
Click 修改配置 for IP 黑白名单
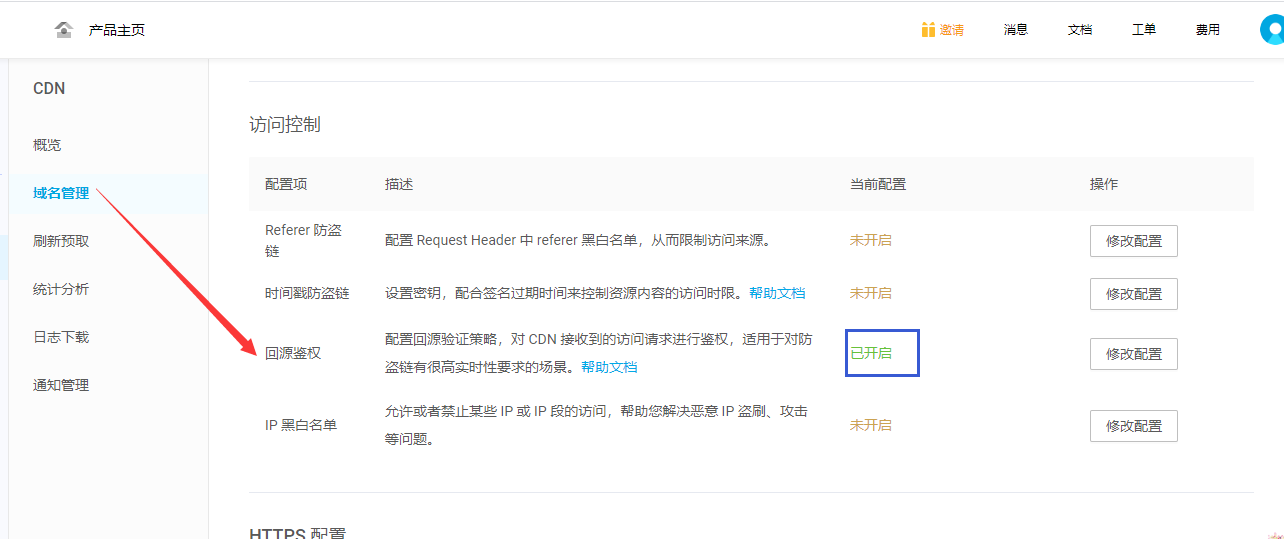pos(1133,426)
